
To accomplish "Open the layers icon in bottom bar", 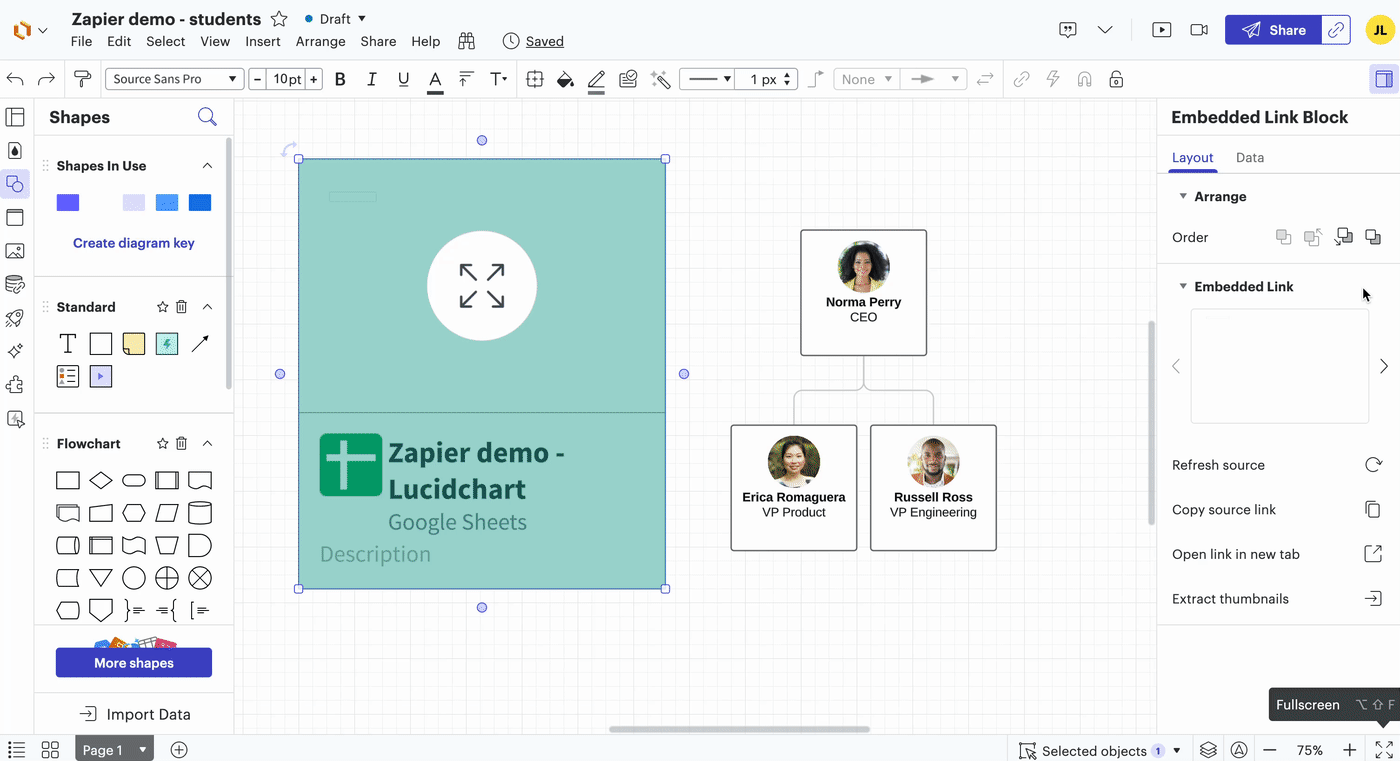I will pyautogui.click(x=1208, y=750).
